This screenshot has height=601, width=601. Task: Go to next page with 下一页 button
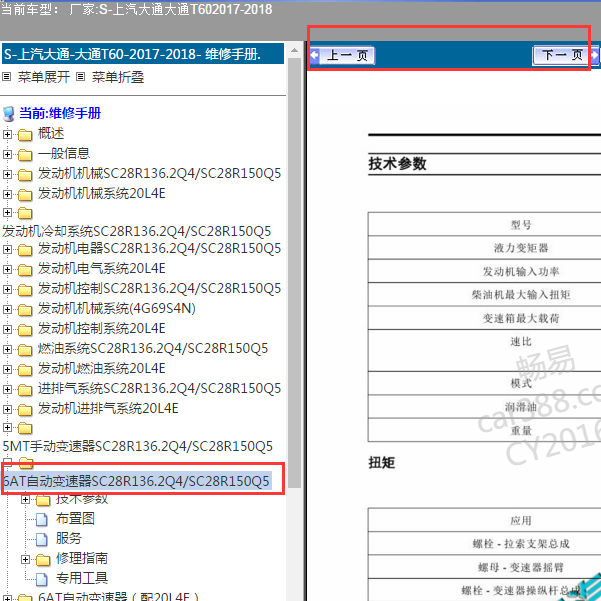565,55
